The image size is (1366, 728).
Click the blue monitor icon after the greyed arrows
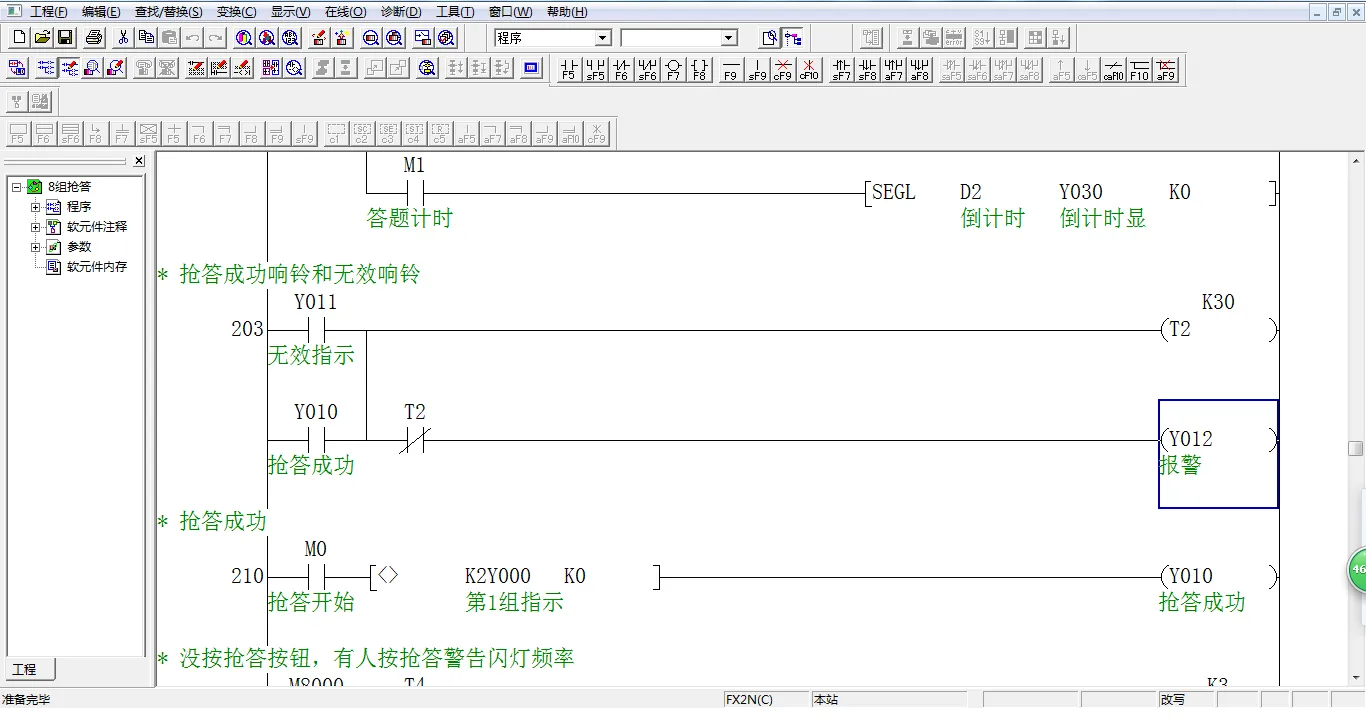(531, 68)
